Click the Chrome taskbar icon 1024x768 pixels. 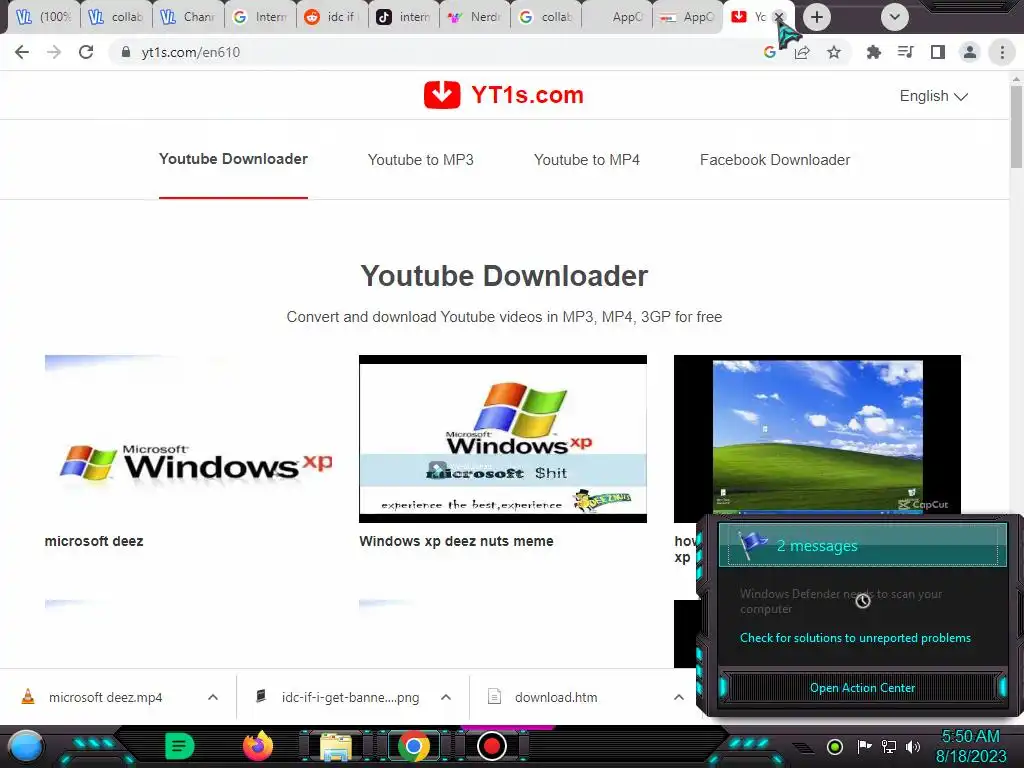(413, 746)
